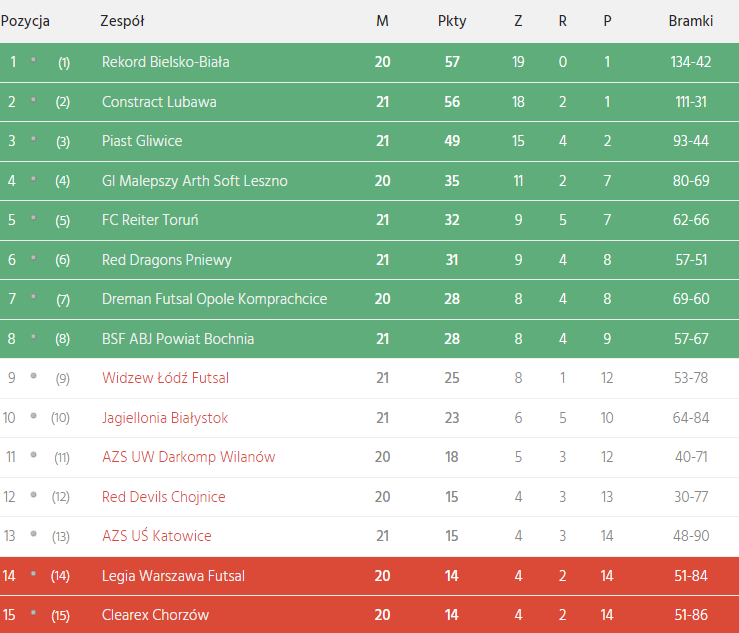
Task: Click the position-change dot in Rekord Bielsko-Biała row
Action: [33, 60]
